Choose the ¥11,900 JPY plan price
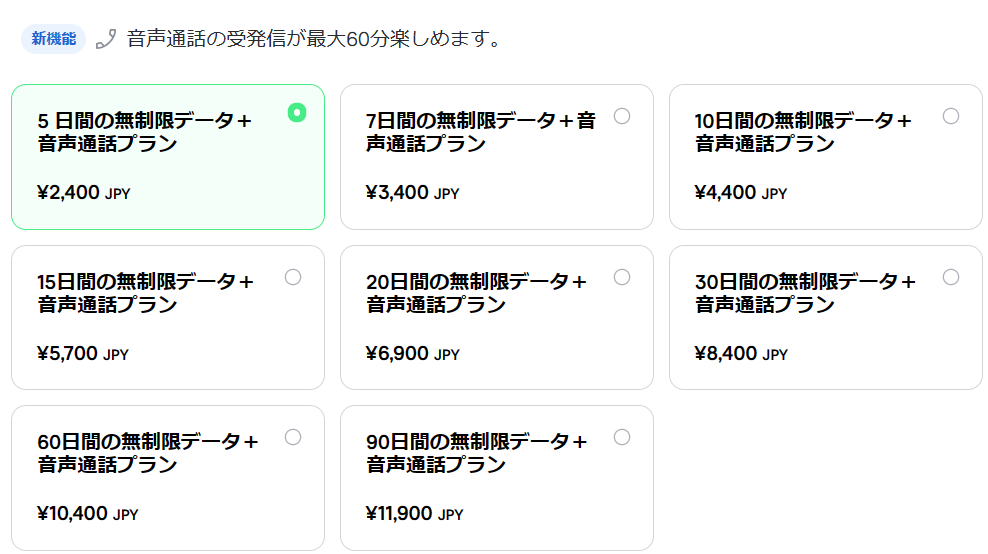This screenshot has width=988, height=554. tap(415, 514)
